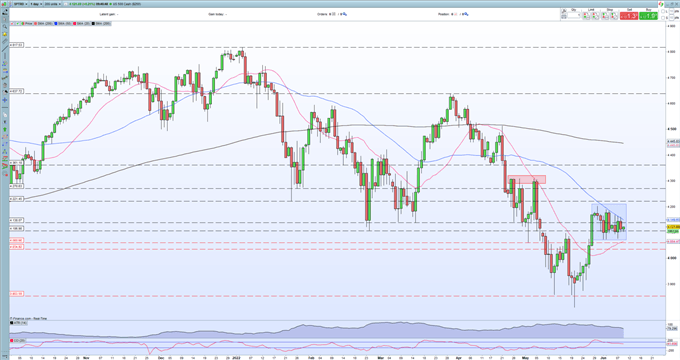Open the alert bell tool
This screenshot has width=680, height=360.
(5, 34)
